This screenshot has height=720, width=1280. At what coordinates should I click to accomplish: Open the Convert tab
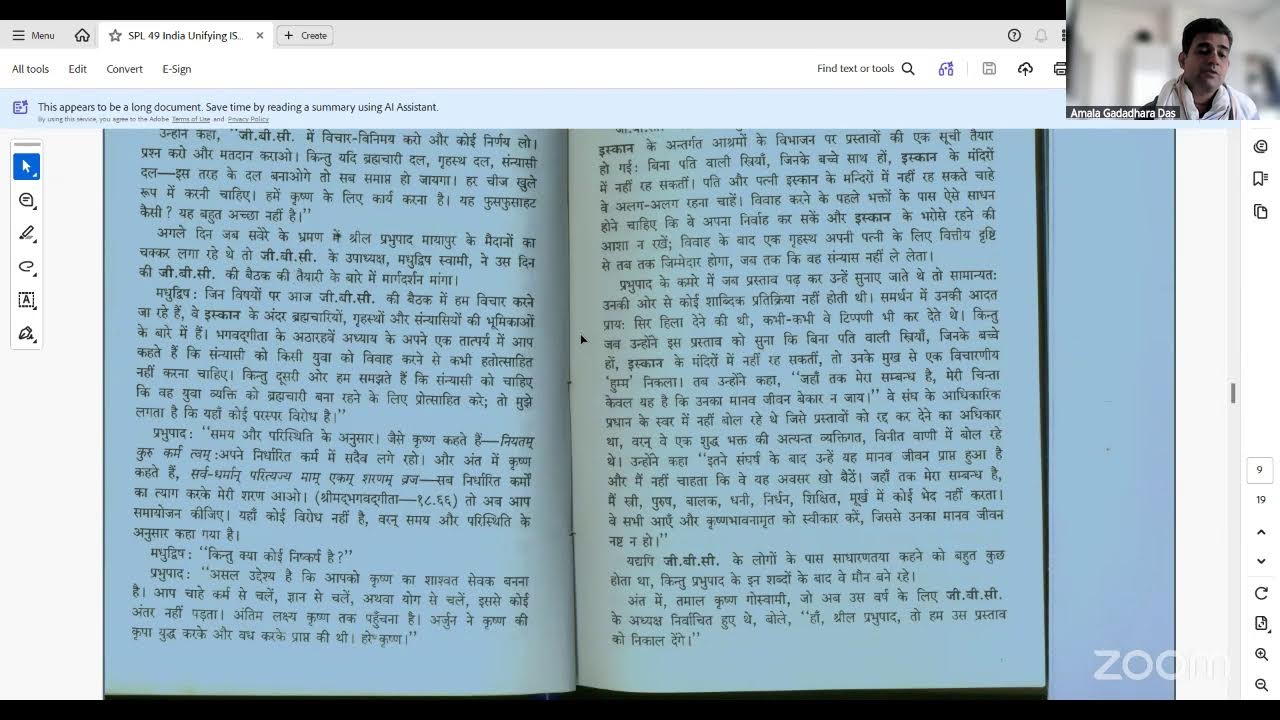click(124, 69)
